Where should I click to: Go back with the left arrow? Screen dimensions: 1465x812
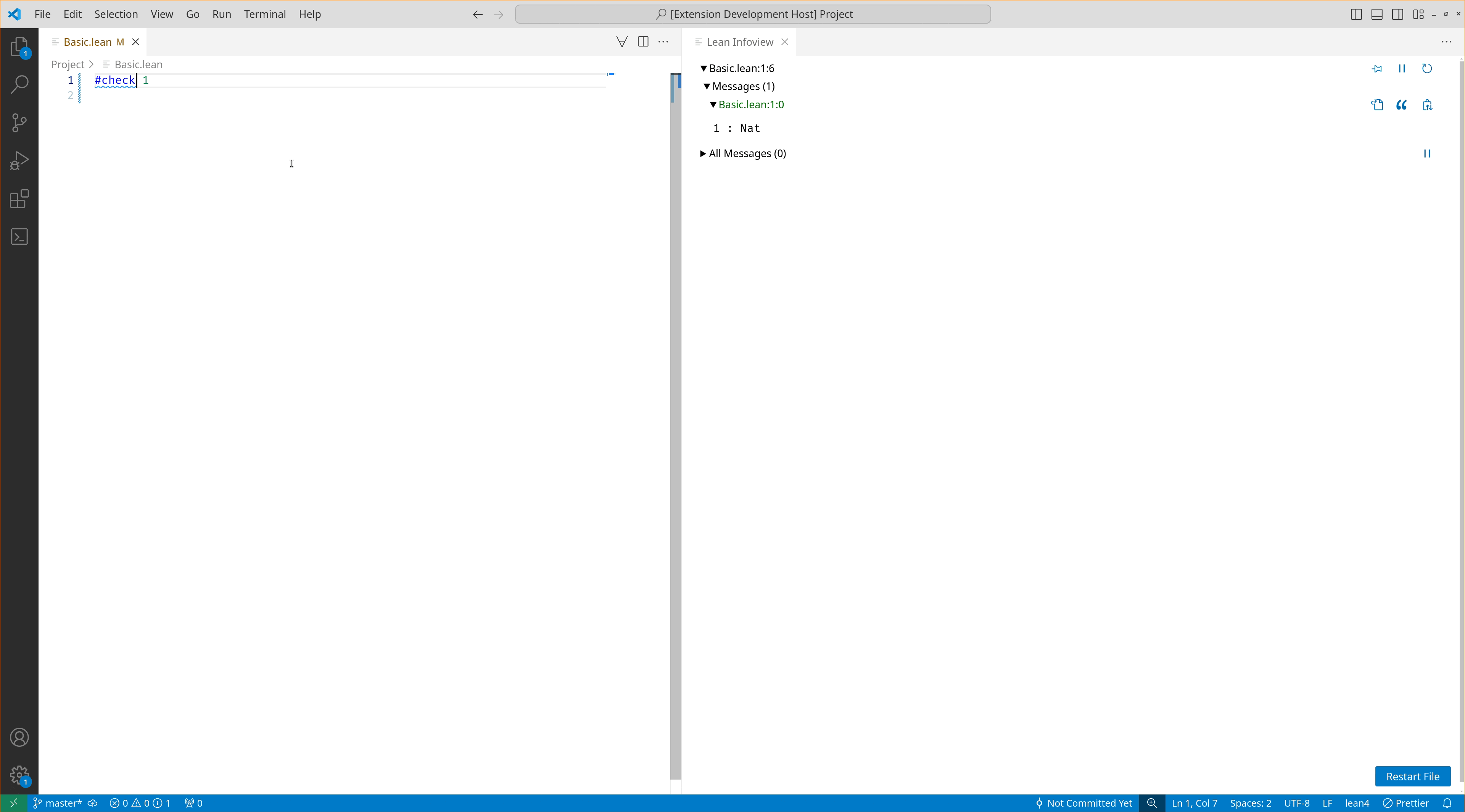pyautogui.click(x=478, y=14)
